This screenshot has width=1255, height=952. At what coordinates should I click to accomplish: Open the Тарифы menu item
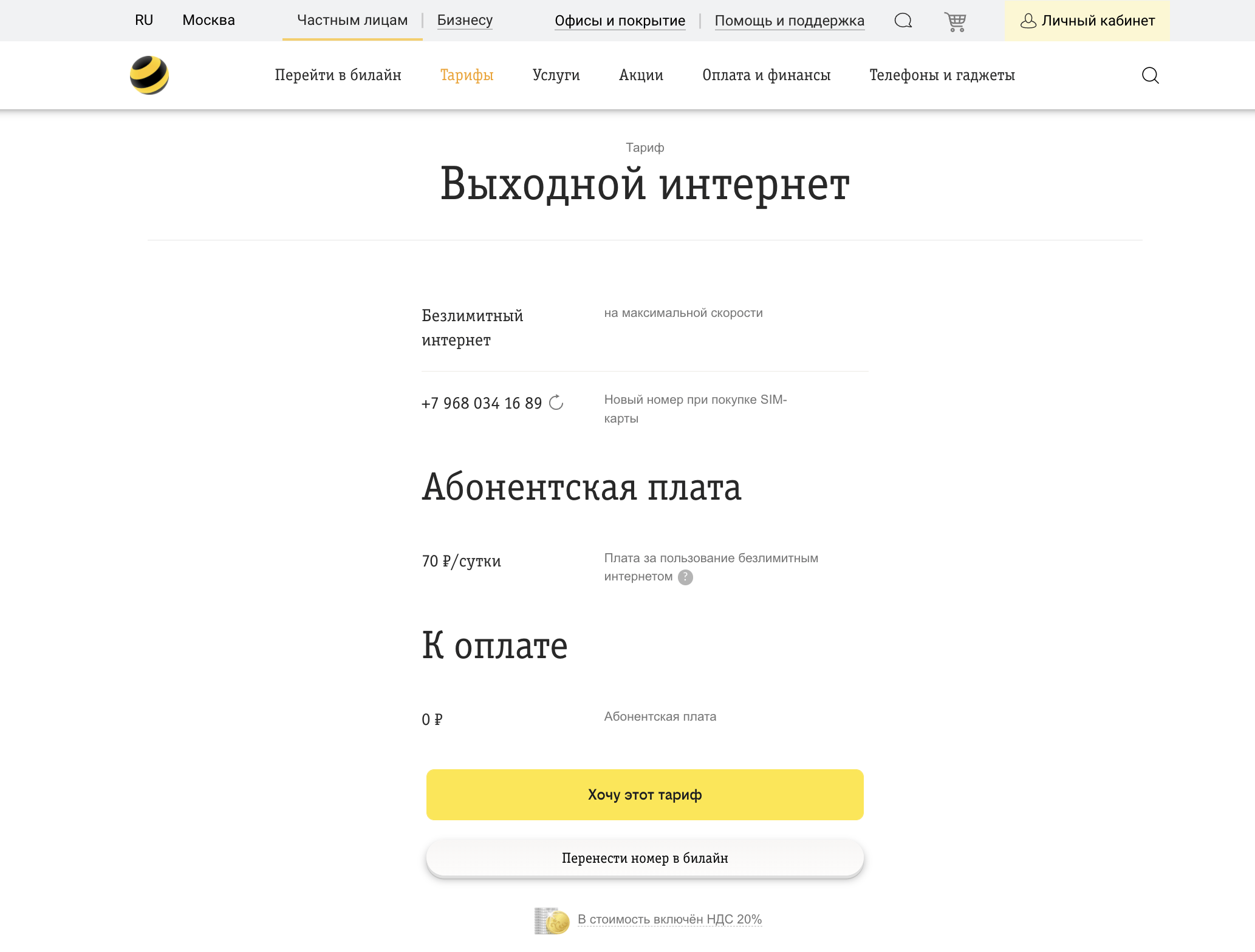467,75
